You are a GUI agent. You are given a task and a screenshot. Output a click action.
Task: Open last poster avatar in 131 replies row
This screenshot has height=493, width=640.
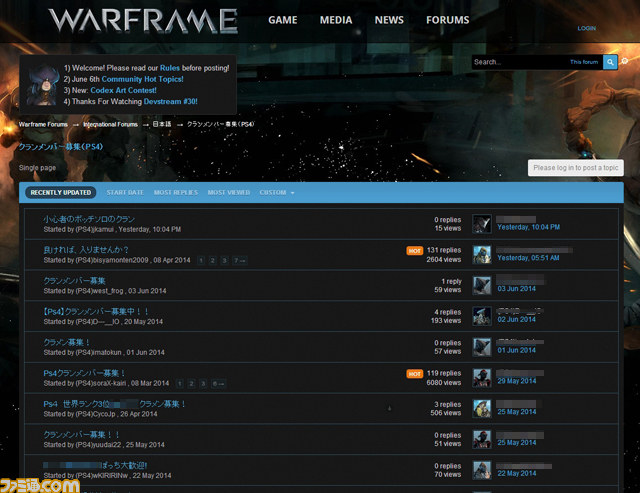point(482,254)
